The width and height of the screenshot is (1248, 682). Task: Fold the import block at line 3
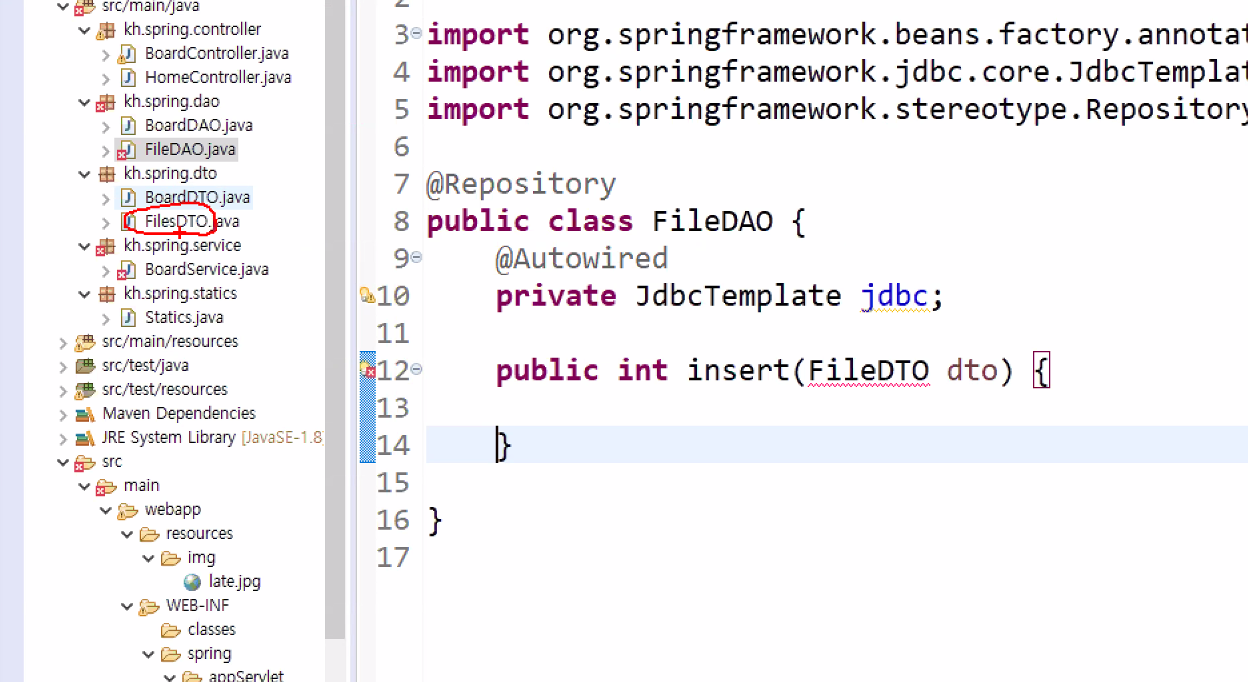click(x=416, y=33)
